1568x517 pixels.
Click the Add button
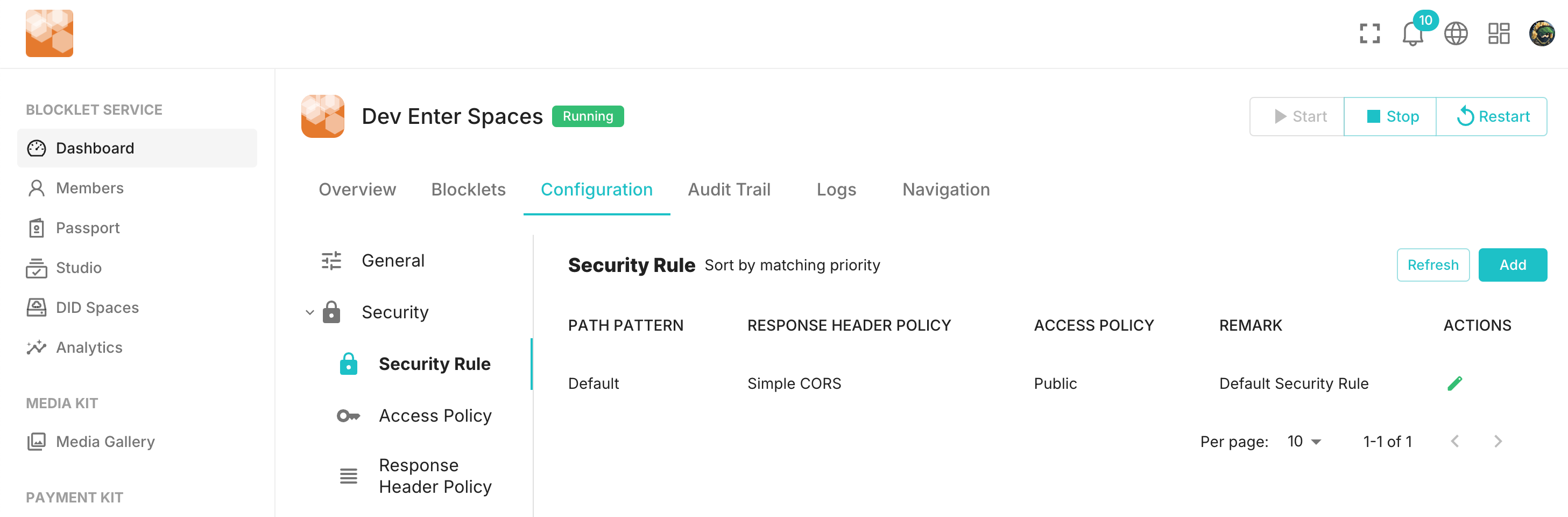(1512, 265)
